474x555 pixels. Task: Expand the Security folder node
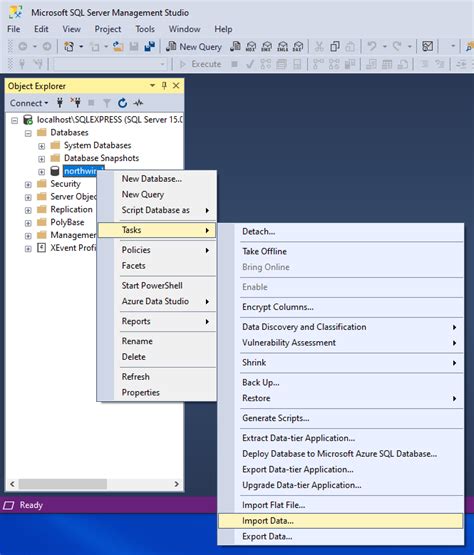[28, 184]
